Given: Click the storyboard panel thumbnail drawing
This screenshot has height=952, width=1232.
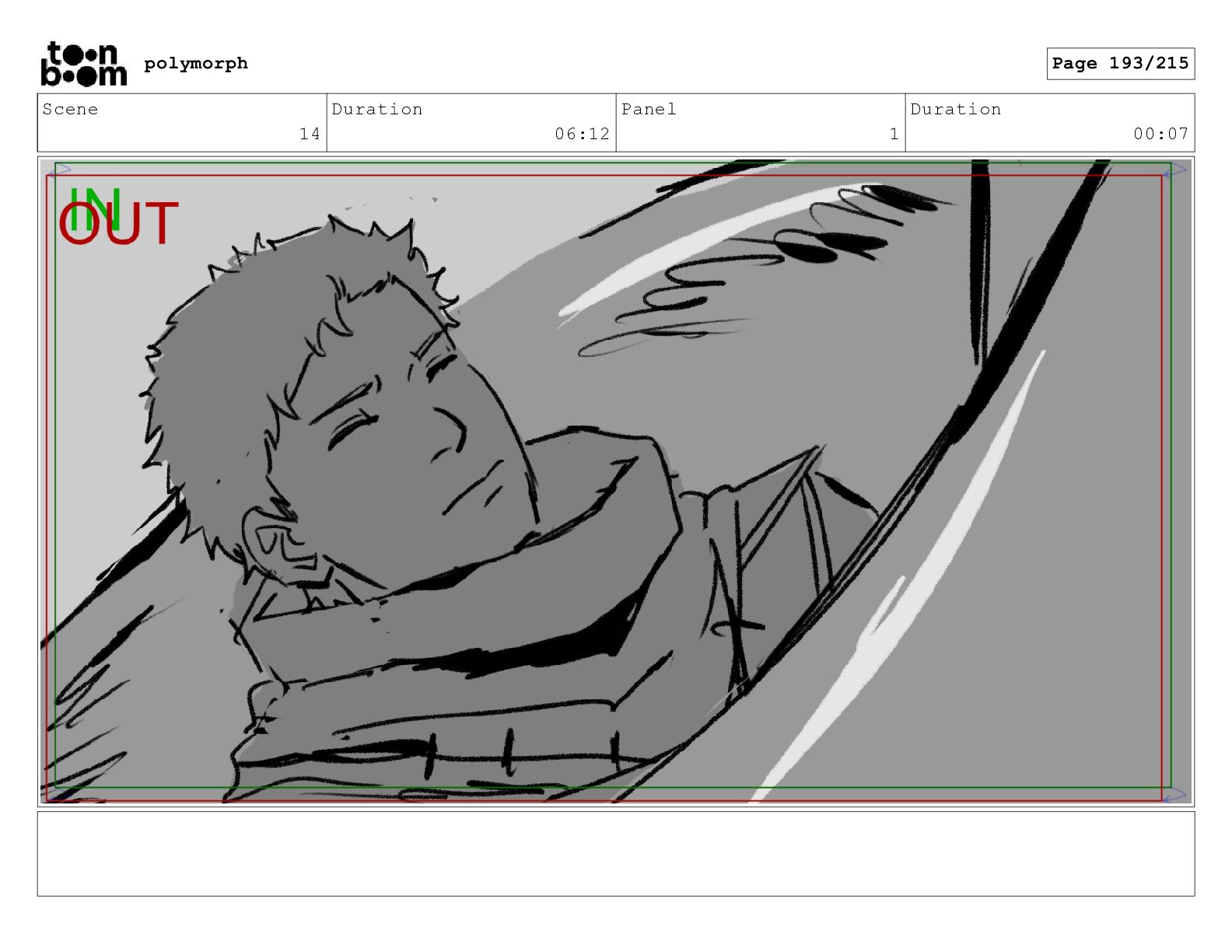Looking at the screenshot, I should tap(616, 481).
